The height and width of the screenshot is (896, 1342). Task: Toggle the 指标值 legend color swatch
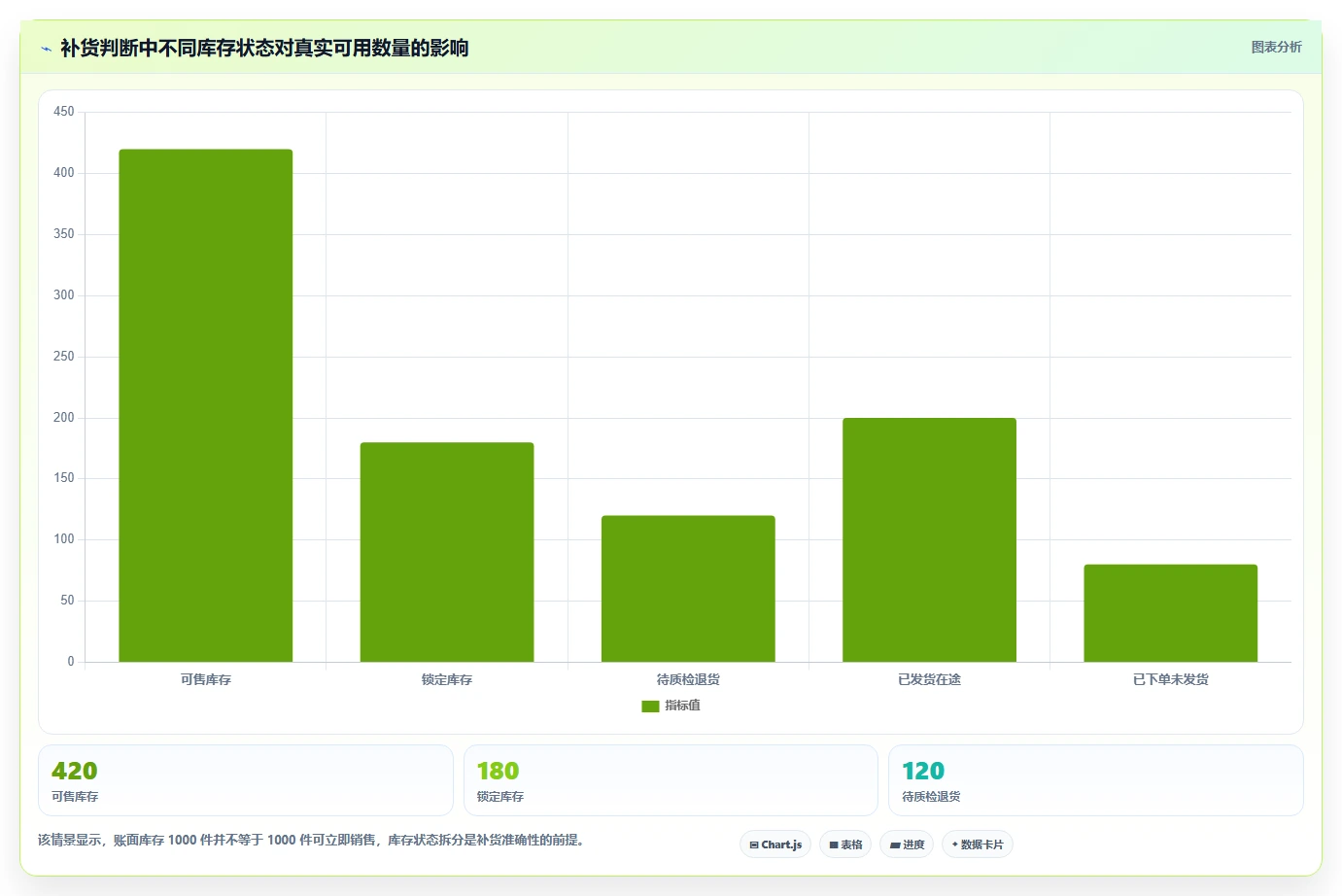click(650, 706)
